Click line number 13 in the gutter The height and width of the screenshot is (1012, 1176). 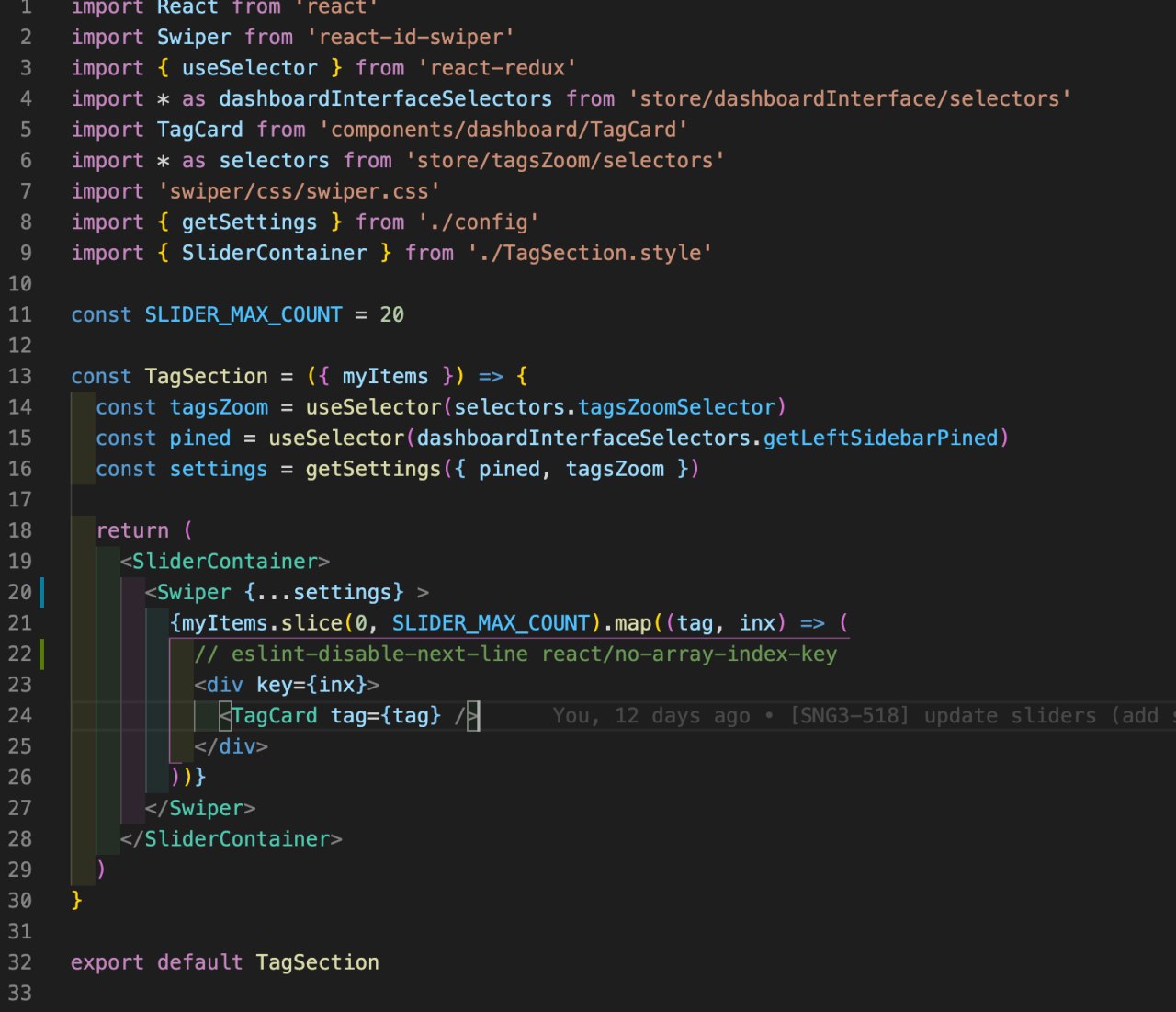click(x=19, y=376)
